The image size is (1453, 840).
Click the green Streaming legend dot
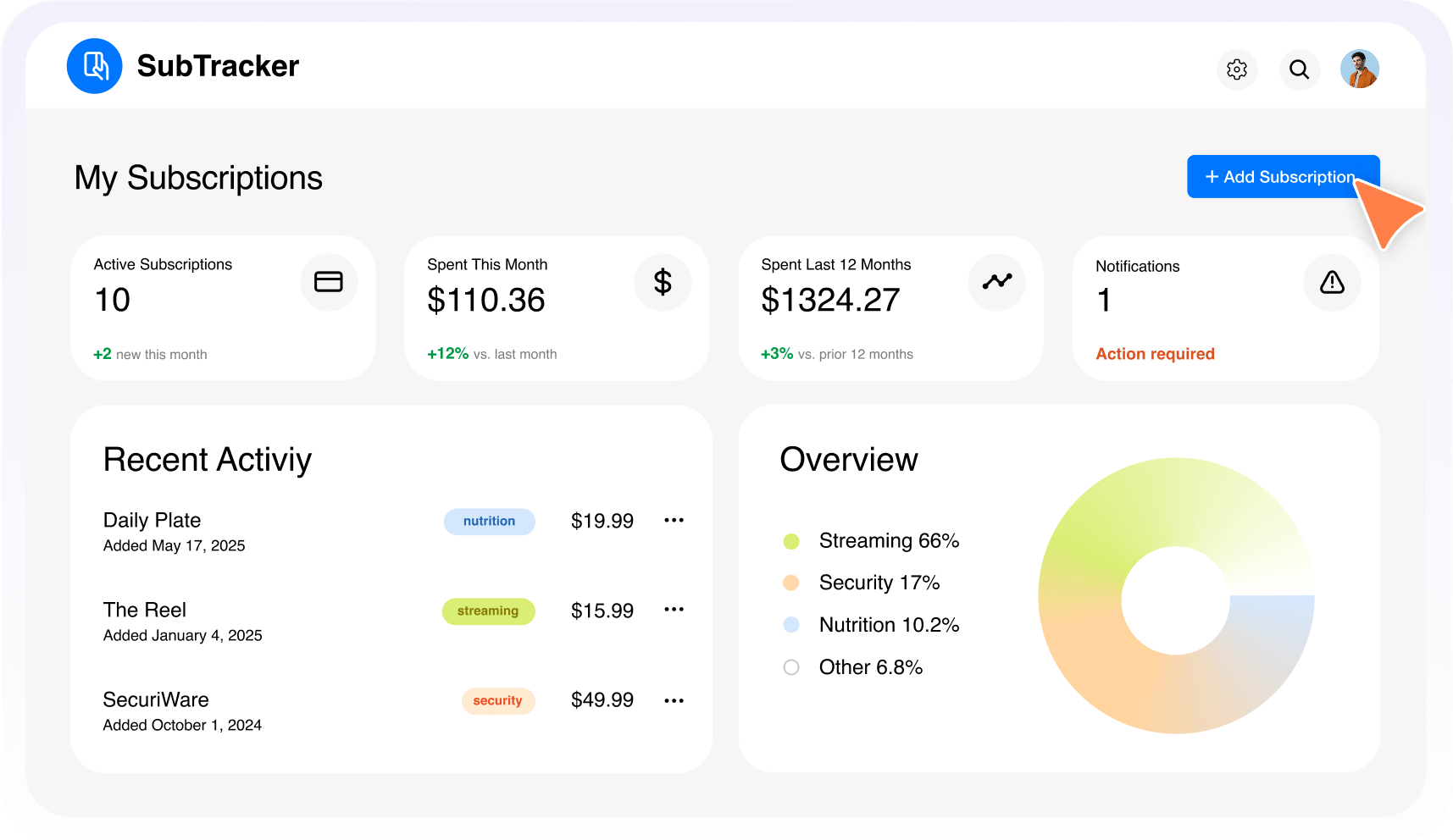tap(791, 541)
